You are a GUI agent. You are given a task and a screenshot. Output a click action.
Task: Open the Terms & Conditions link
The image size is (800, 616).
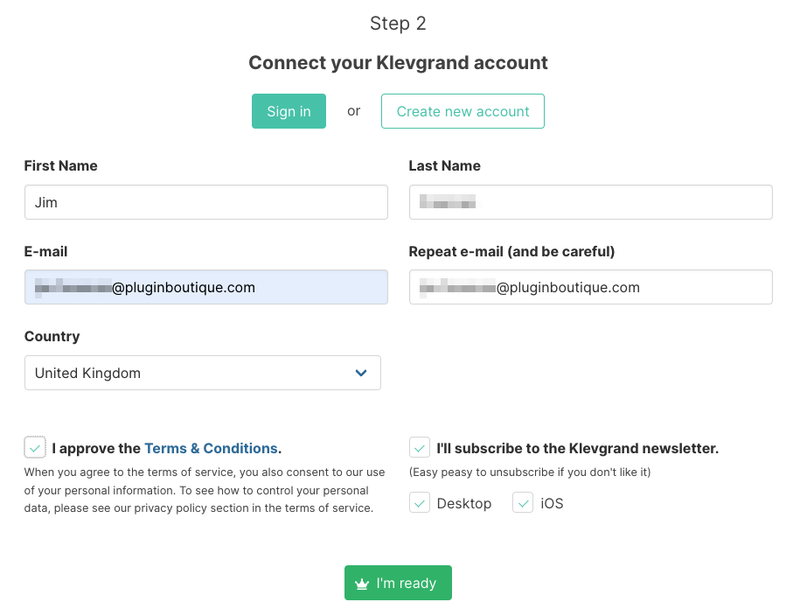click(211, 448)
